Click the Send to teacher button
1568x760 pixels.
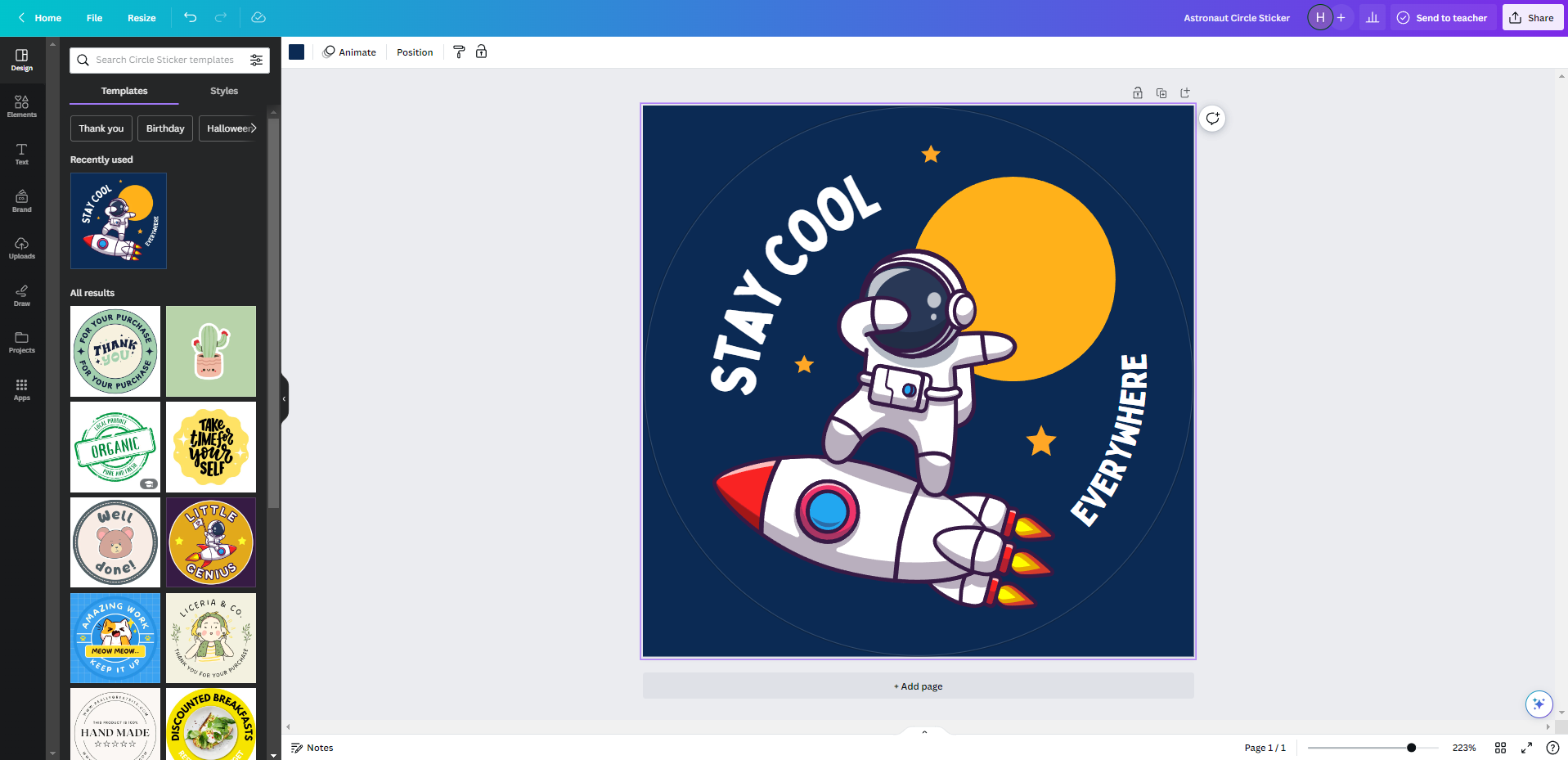1442,17
